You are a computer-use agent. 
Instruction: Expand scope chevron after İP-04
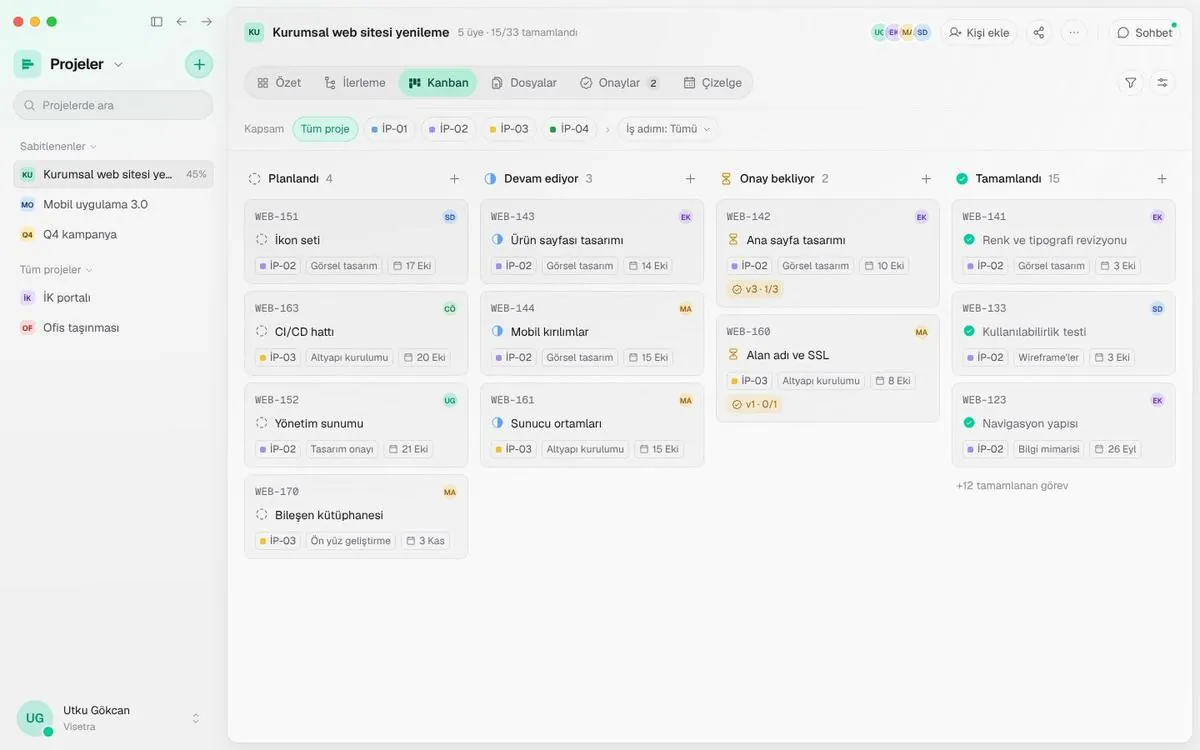(607, 129)
